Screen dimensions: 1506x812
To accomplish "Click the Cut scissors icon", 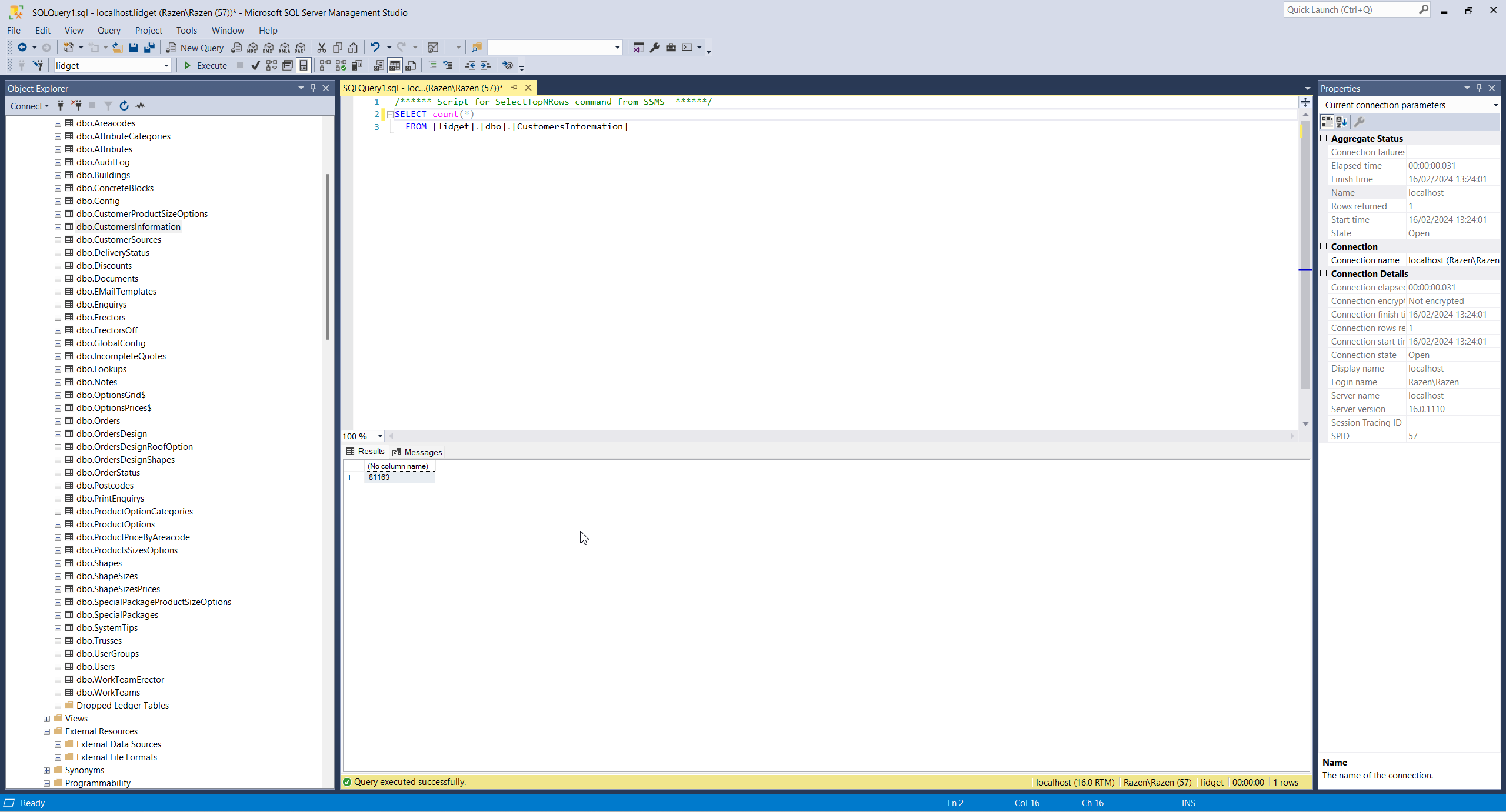I will click(x=322, y=48).
